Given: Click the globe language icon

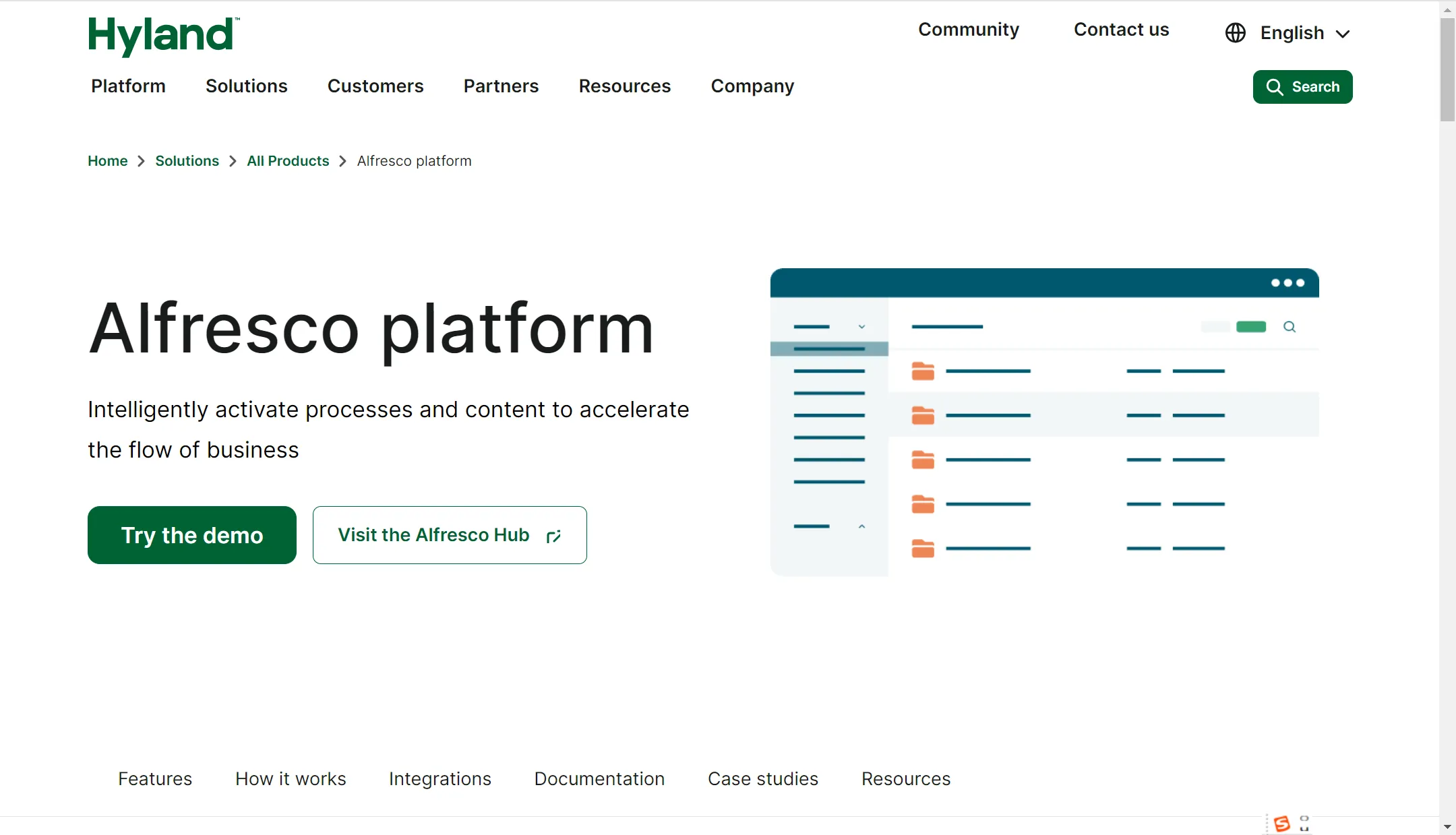Looking at the screenshot, I should tap(1235, 32).
